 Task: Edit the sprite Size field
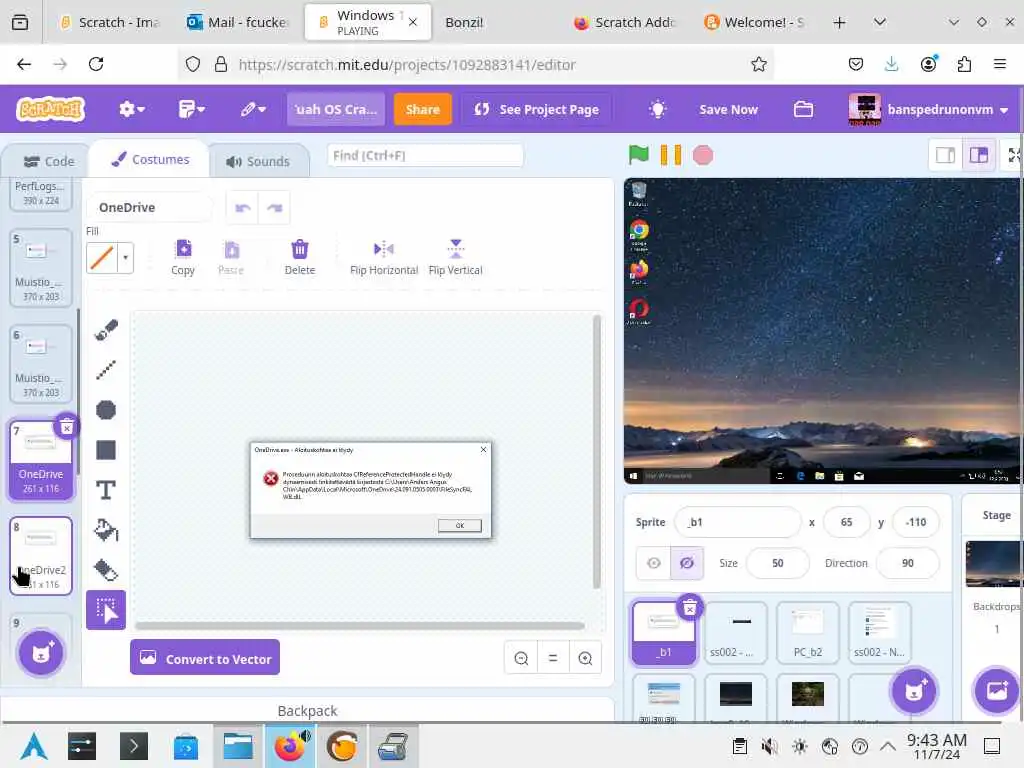pos(777,563)
